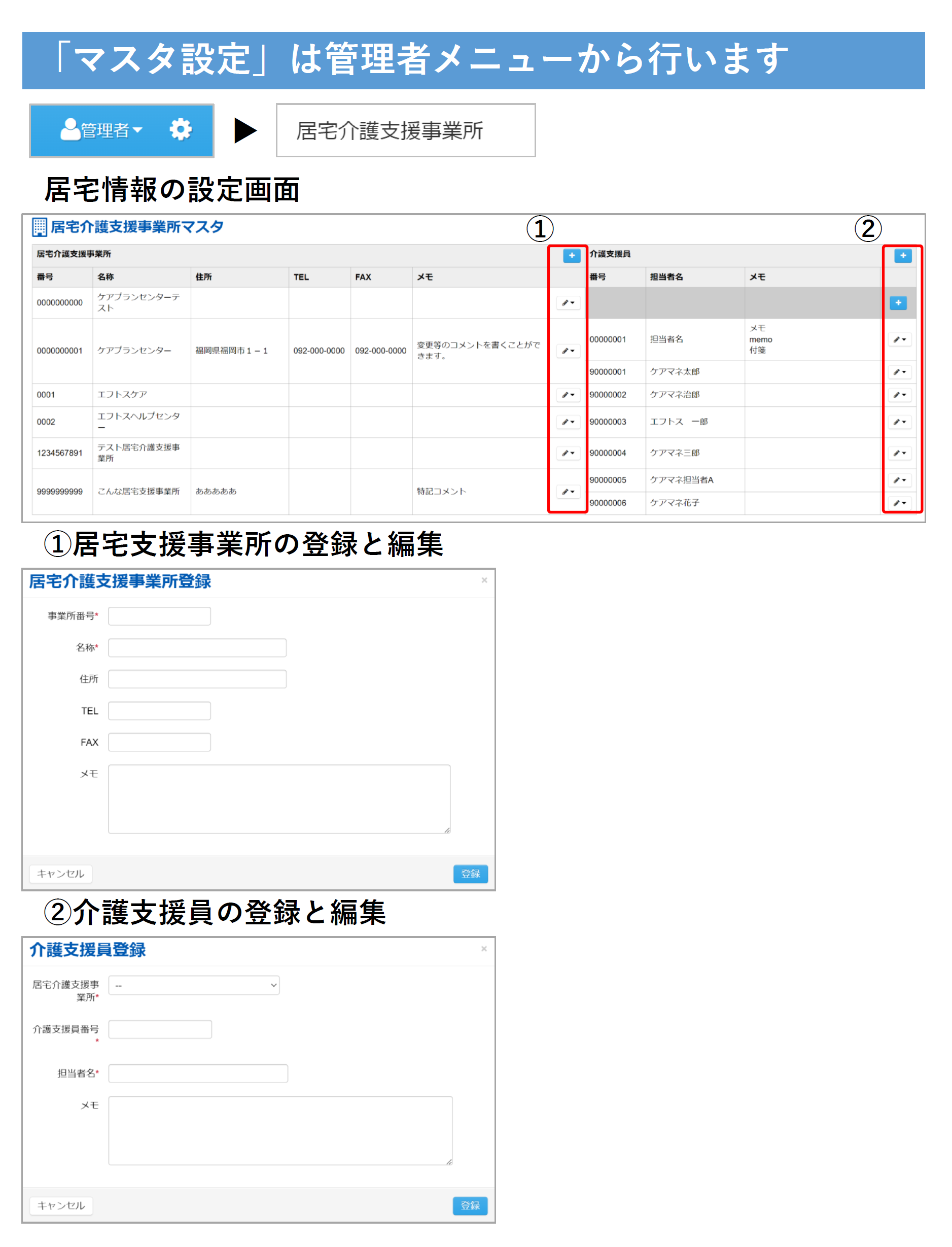Screen dimensions: 952x1247
Task: Select the 居宅介護支援事業所 menu item
Action: (405, 130)
